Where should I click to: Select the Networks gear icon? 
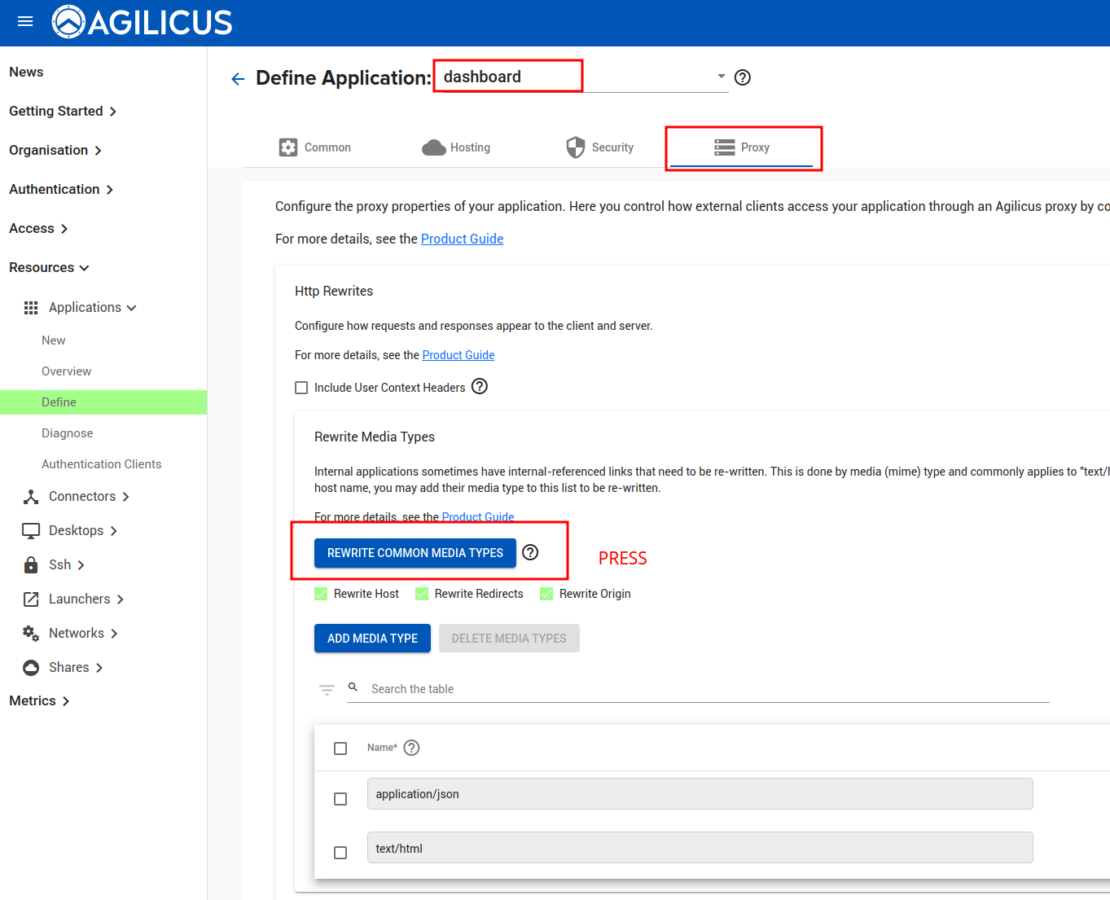click(x=31, y=632)
